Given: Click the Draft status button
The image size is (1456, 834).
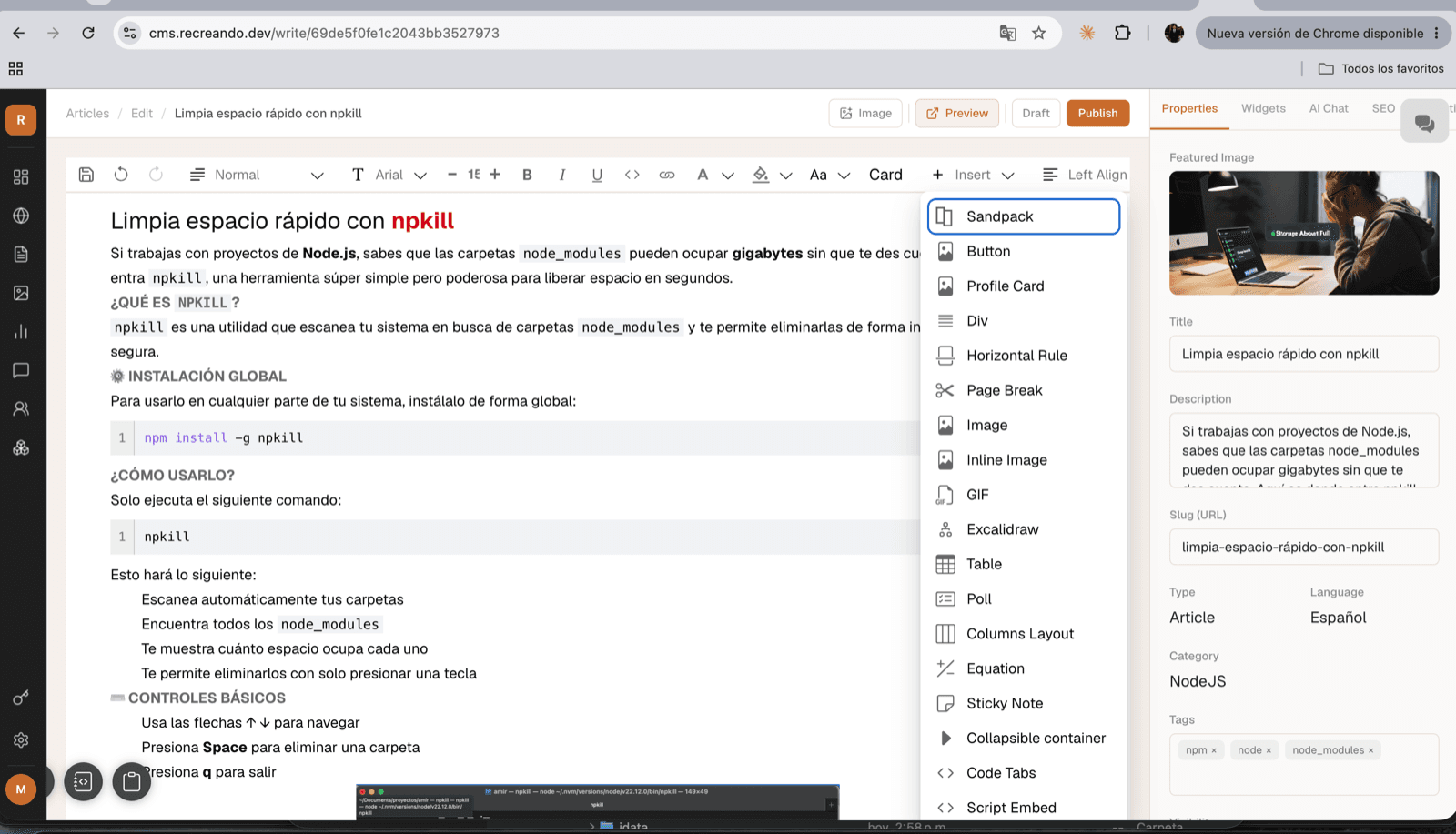Looking at the screenshot, I should click(x=1036, y=113).
